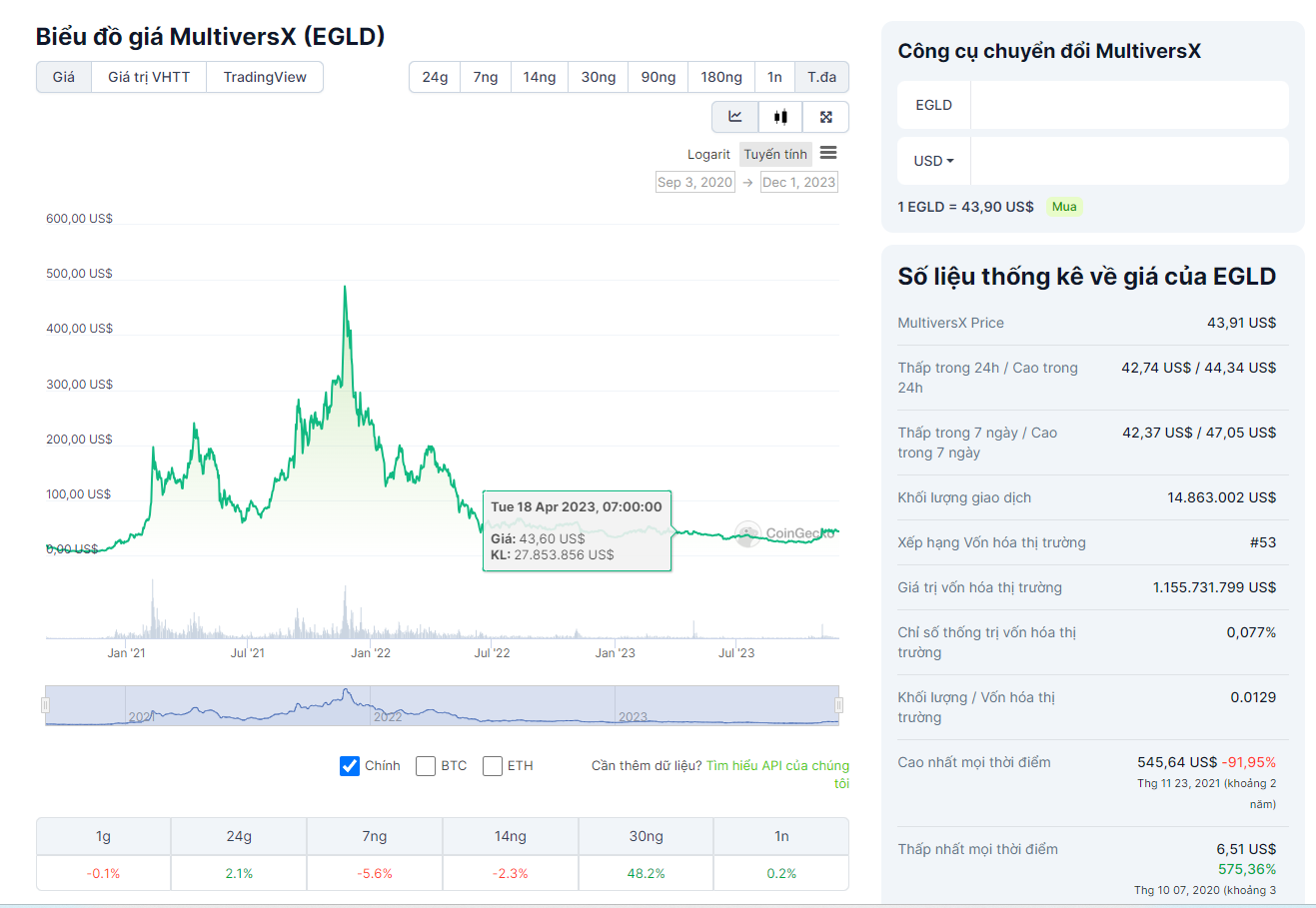Click the 48.2% value cell
The height and width of the screenshot is (908, 1316).
pos(646,873)
